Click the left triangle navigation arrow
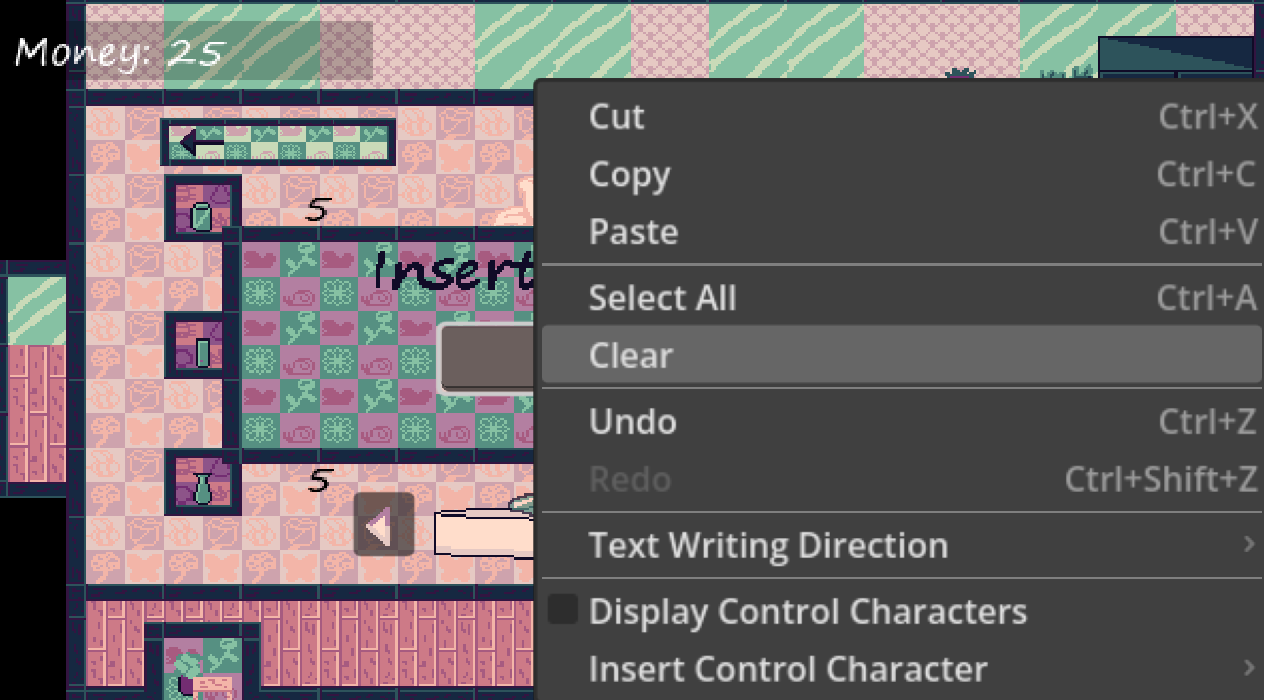The height and width of the screenshot is (700, 1264). point(383,526)
